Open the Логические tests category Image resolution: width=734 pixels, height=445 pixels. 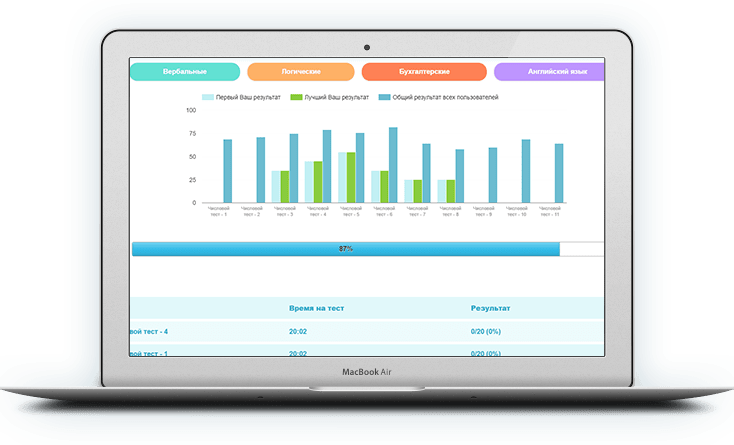(301, 72)
